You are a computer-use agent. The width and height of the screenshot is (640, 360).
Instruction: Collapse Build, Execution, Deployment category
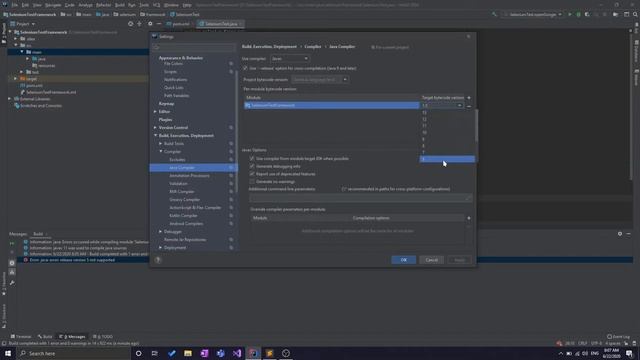coord(155,136)
